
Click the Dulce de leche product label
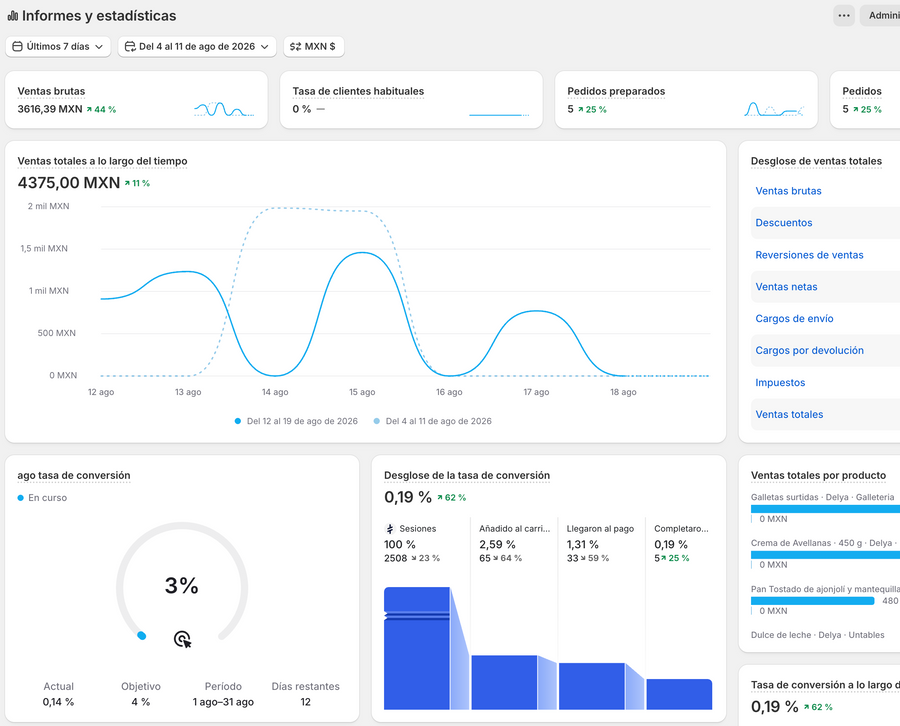[x=817, y=635]
